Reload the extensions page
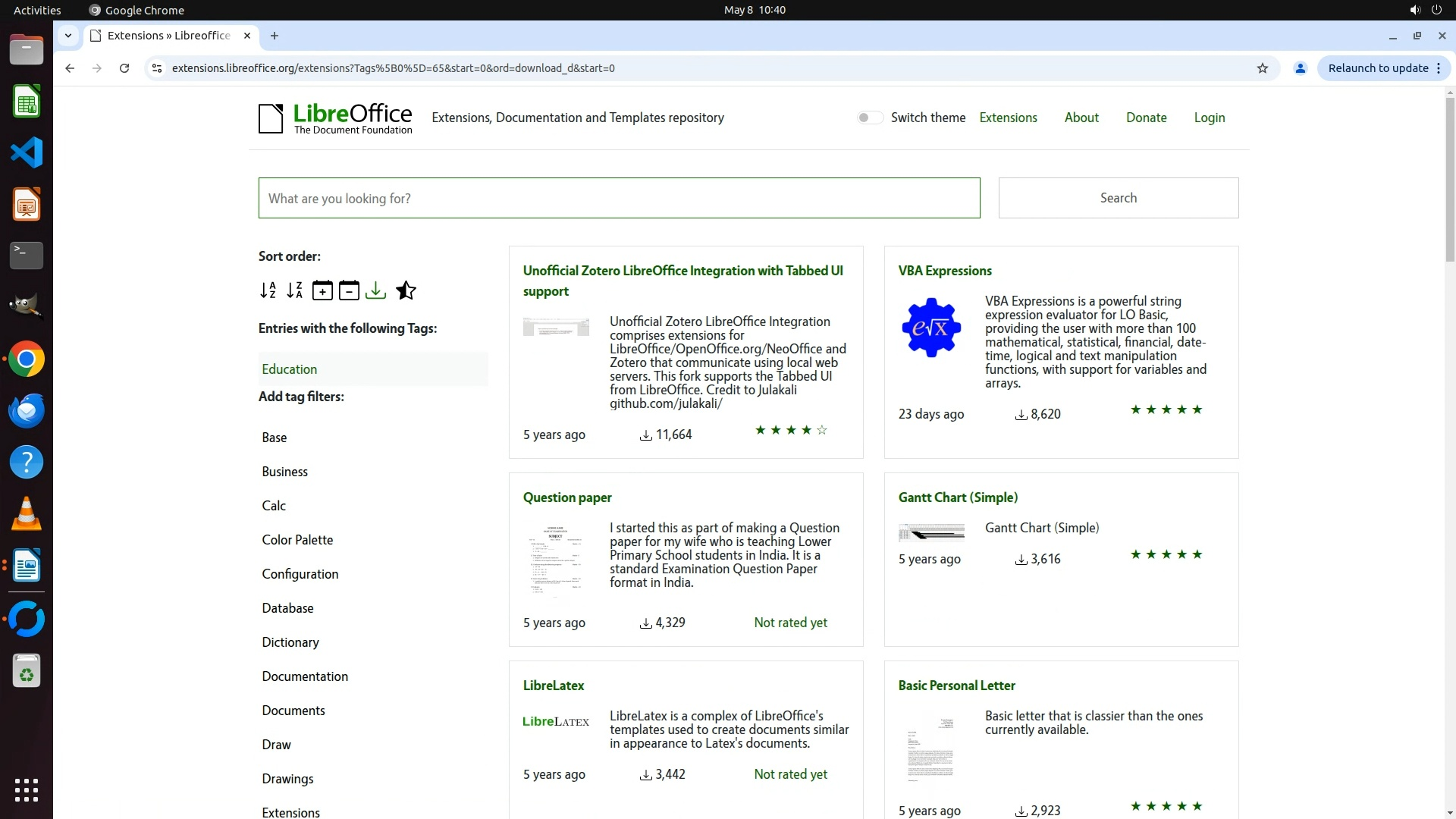Viewport: 1456px width, 819px height. tap(124, 68)
